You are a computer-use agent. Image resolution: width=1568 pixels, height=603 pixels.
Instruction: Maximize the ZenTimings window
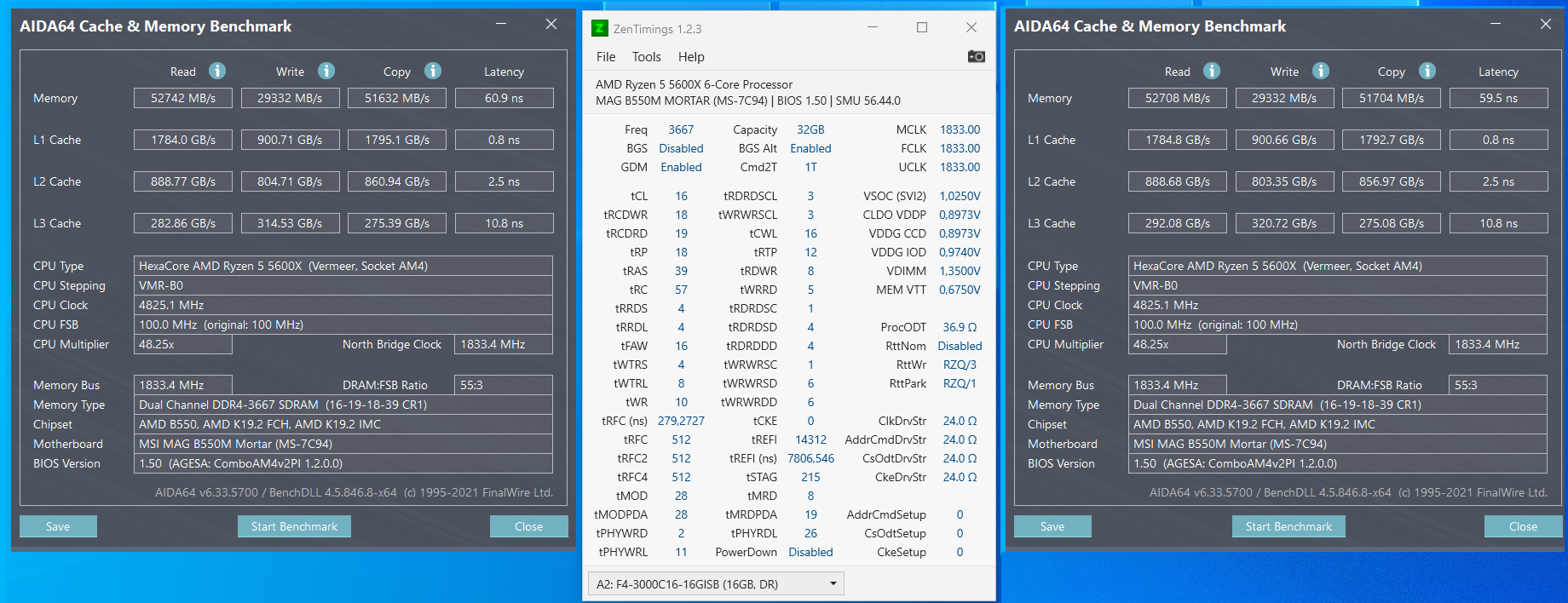point(922,27)
